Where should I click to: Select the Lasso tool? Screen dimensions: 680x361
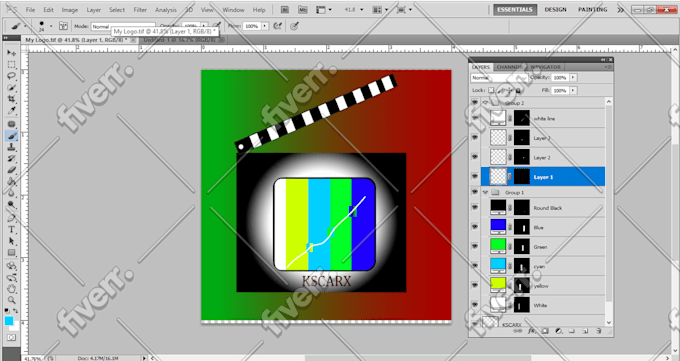coord(11,76)
